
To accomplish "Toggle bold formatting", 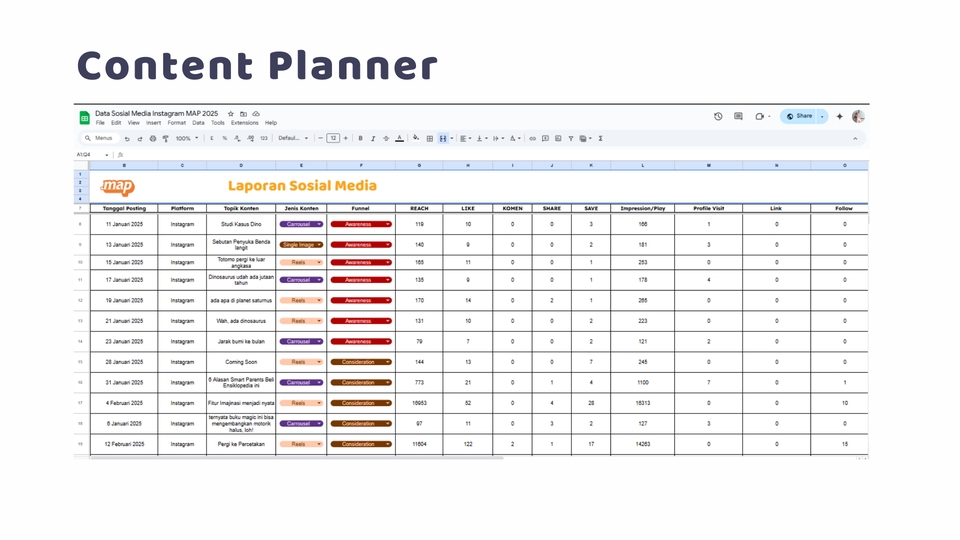I will 361,138.
